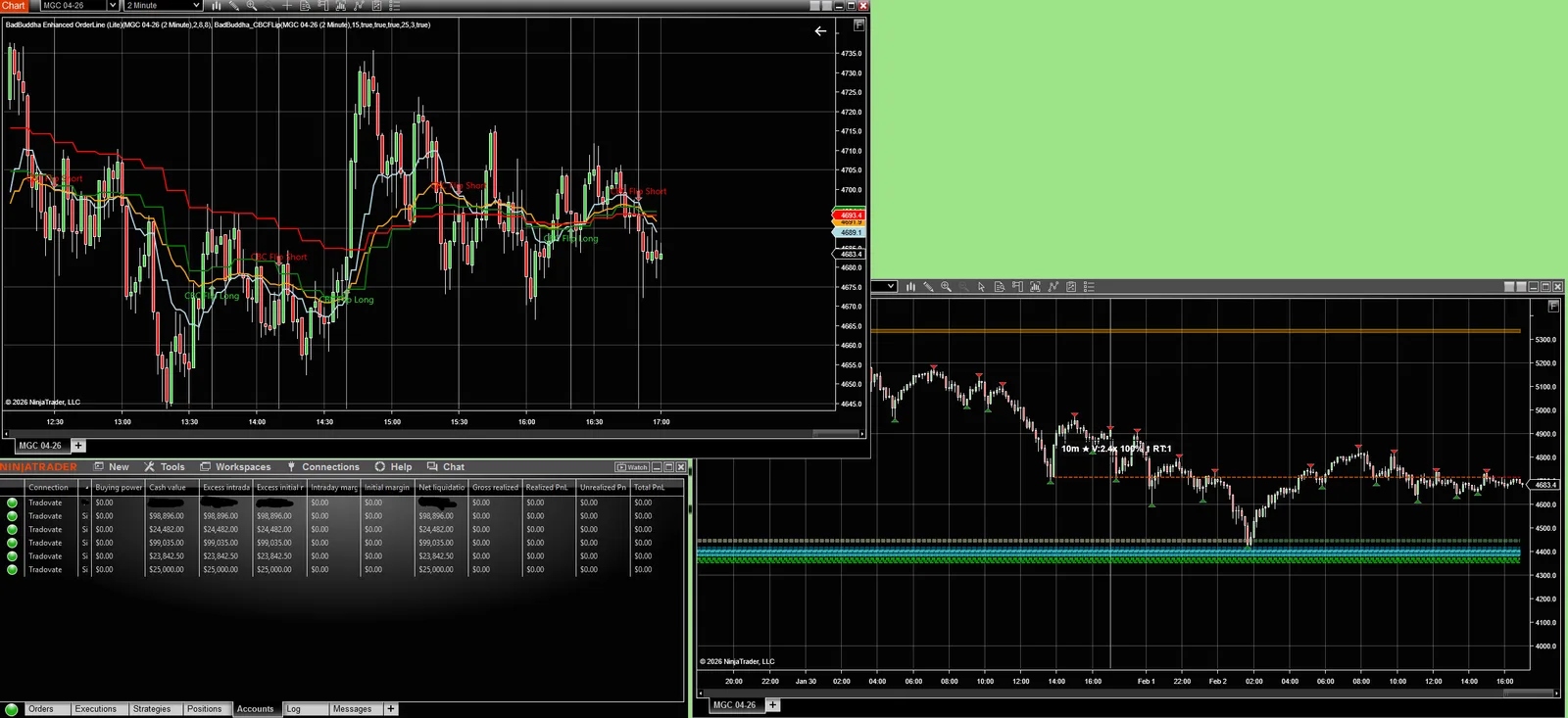Open Indicators icon in left chart toolbar
This screenshot has width=1568, height=718.
(340, 6)
